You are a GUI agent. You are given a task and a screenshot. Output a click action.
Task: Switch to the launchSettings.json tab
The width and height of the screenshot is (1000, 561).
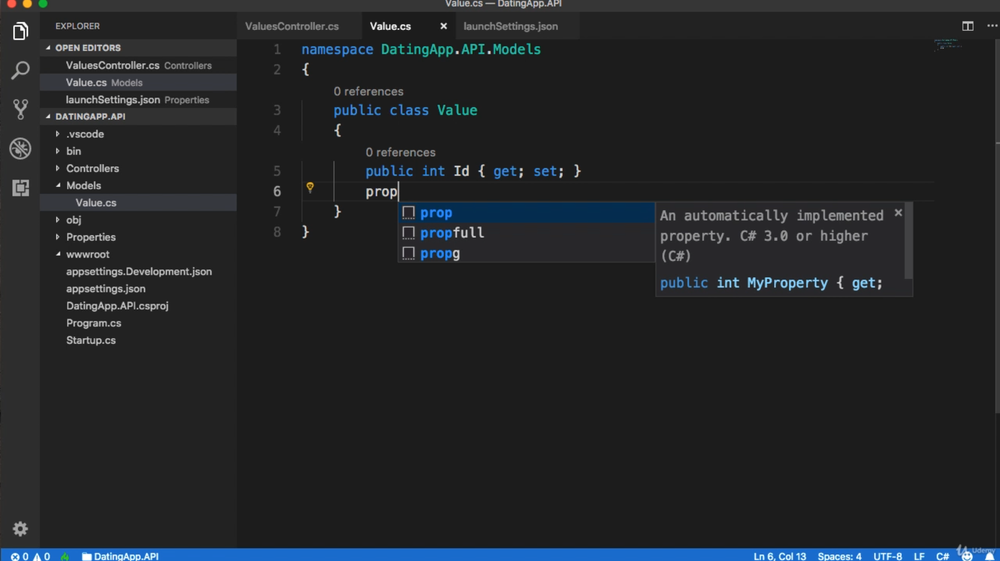pyautogui.click(x=510, y=26)
